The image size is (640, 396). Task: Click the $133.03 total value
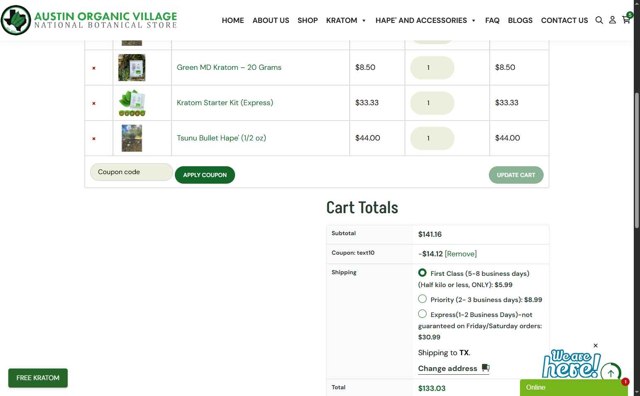(431, 388)
